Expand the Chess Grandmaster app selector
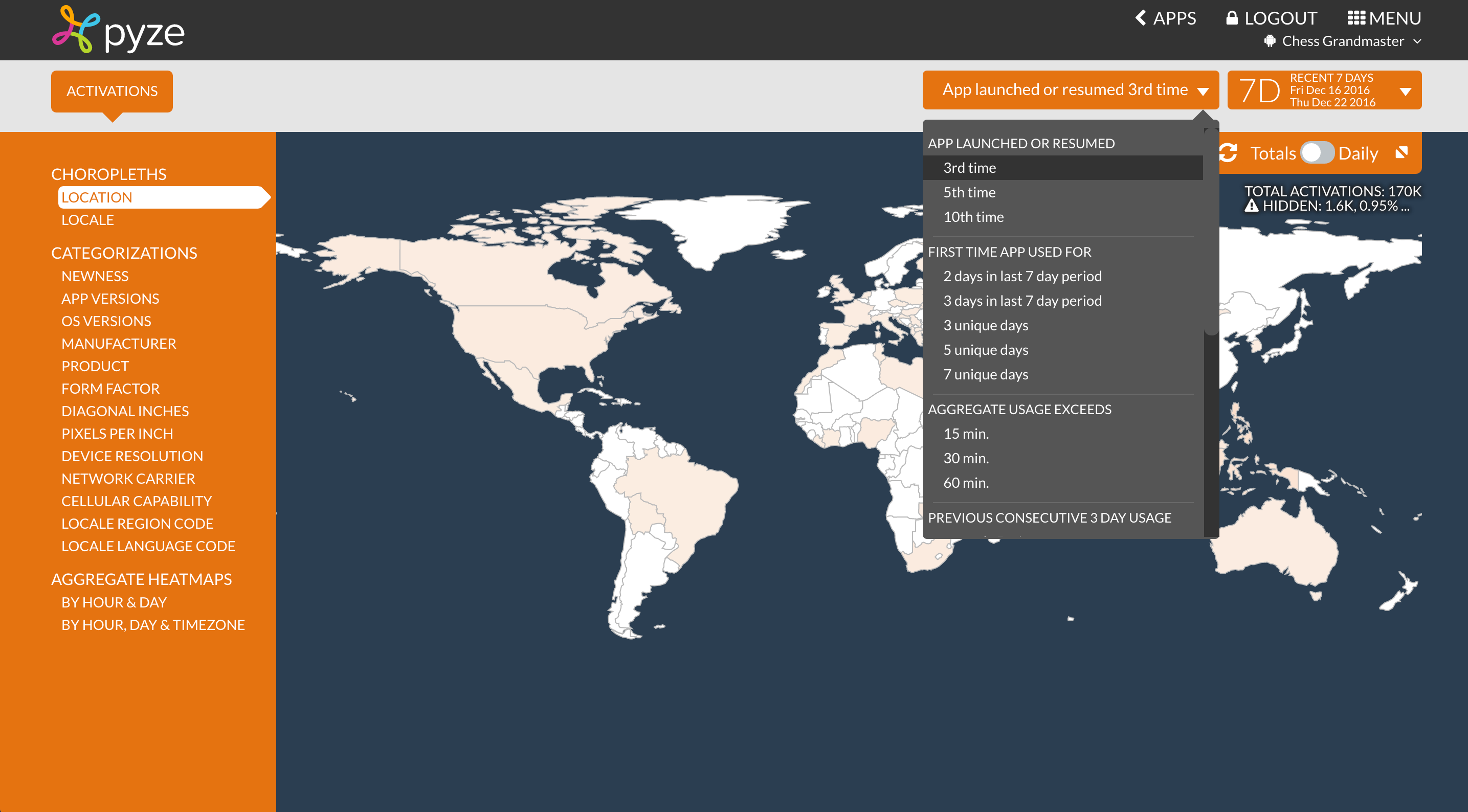Viewport: 1468px width, 812px height. (1417, 41)
